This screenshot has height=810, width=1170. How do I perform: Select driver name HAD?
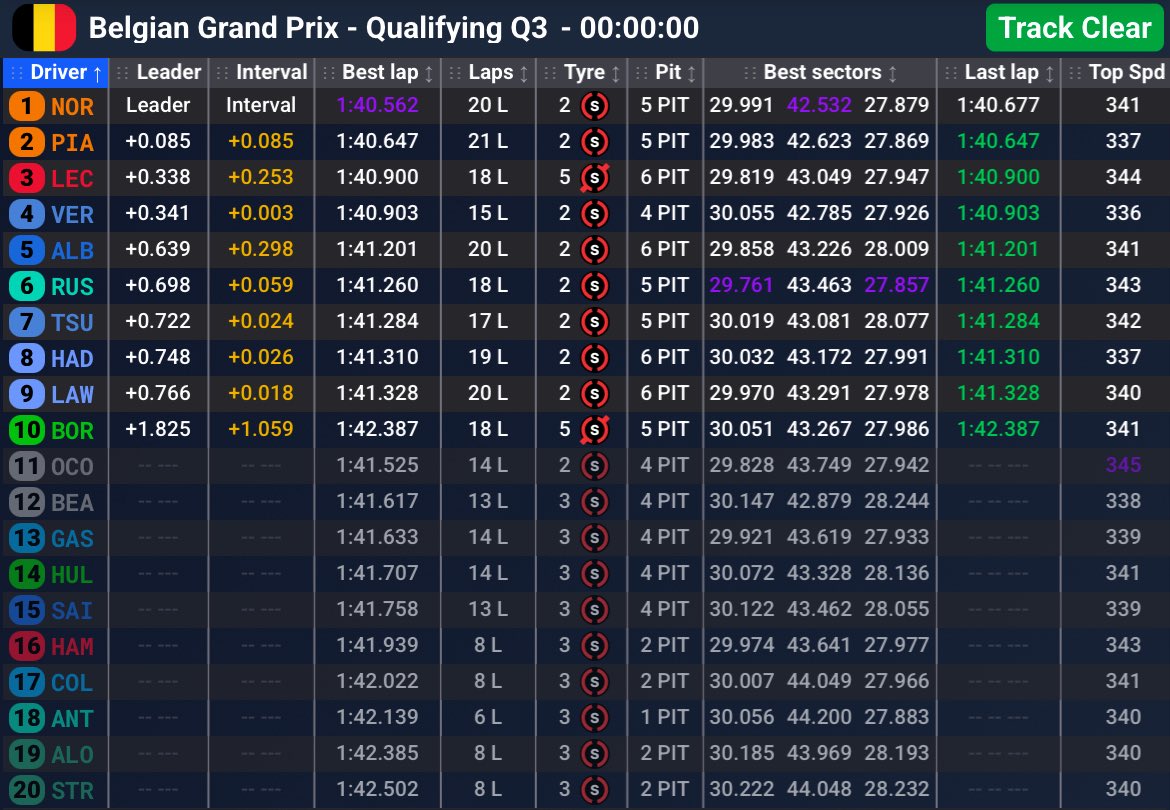coord(72,359)
